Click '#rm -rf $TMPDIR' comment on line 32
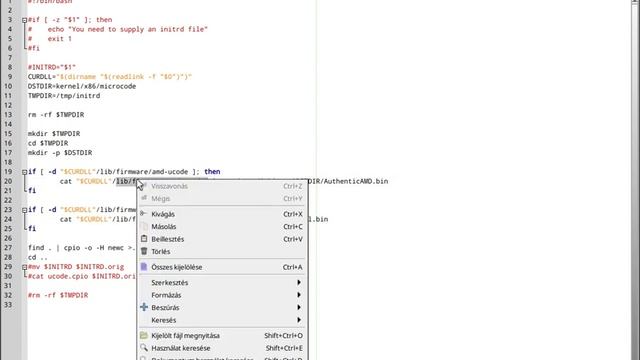The width and height of the screenshot is (640, 360). tap(58, 295)
